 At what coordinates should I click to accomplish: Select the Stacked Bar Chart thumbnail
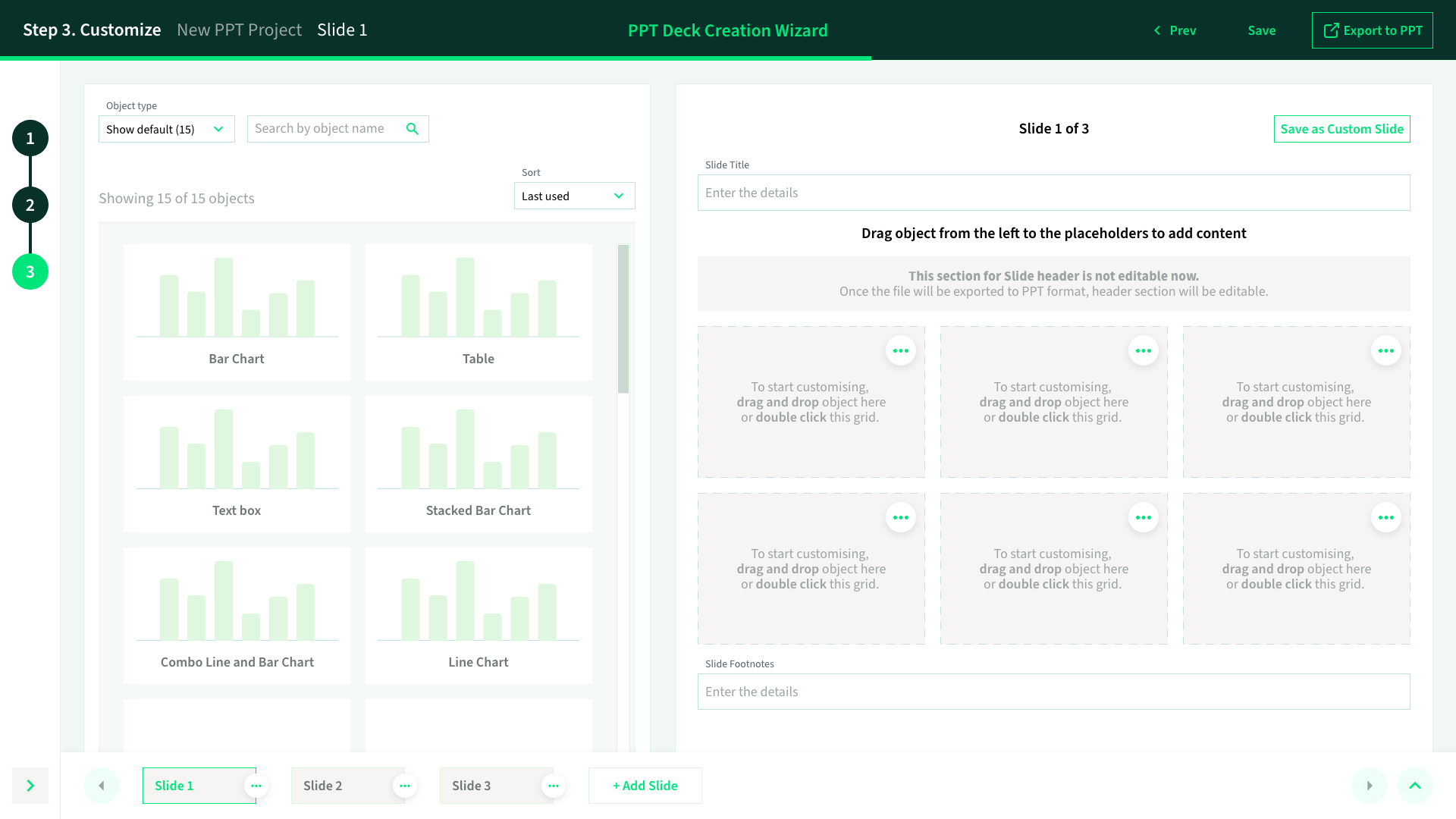[478, 463]
